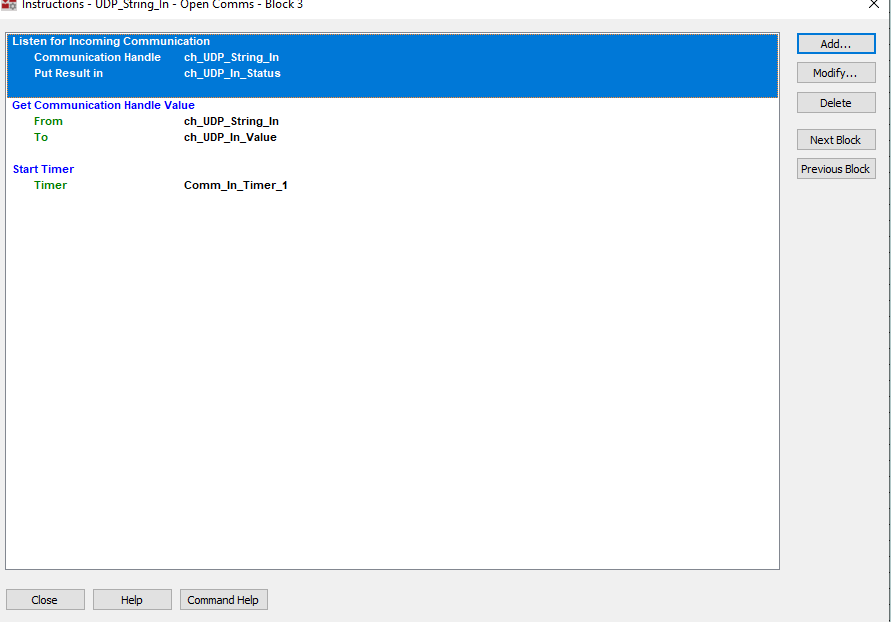Click the Add... button
The width and height of the screenshot is (891, 622).
pyautogui.click(x=836, y=44)
